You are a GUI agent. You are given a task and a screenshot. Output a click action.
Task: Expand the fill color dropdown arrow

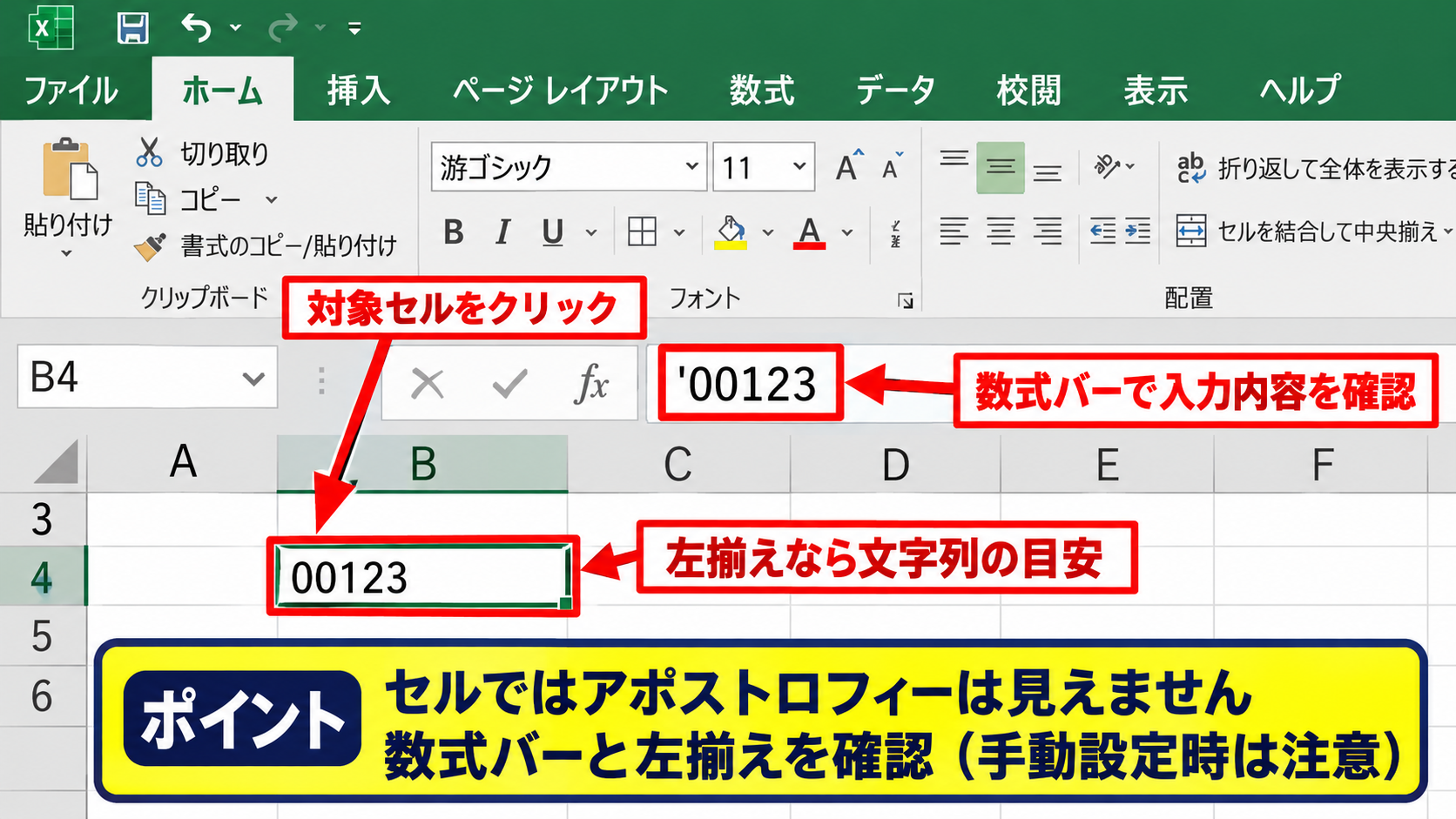point(767,232)
